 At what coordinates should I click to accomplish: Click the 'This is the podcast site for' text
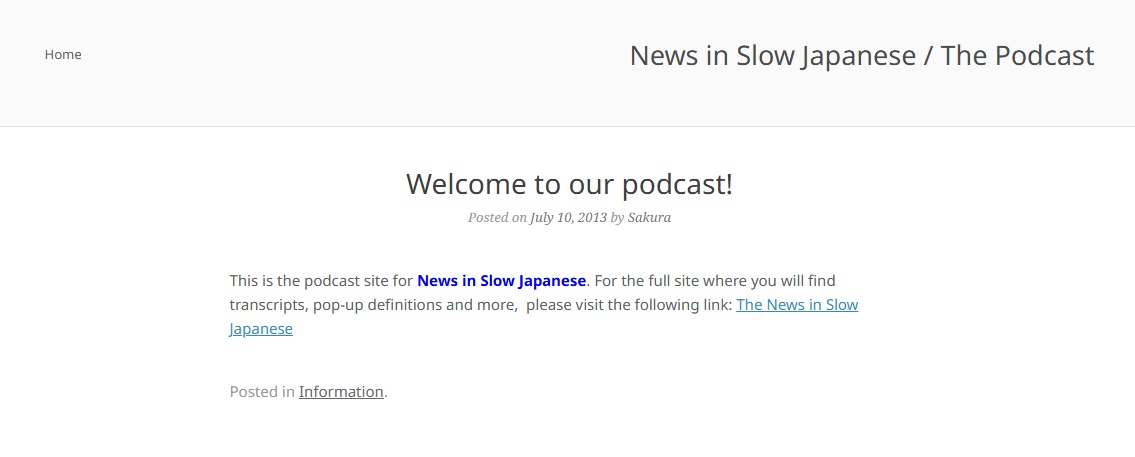(320, 281)
